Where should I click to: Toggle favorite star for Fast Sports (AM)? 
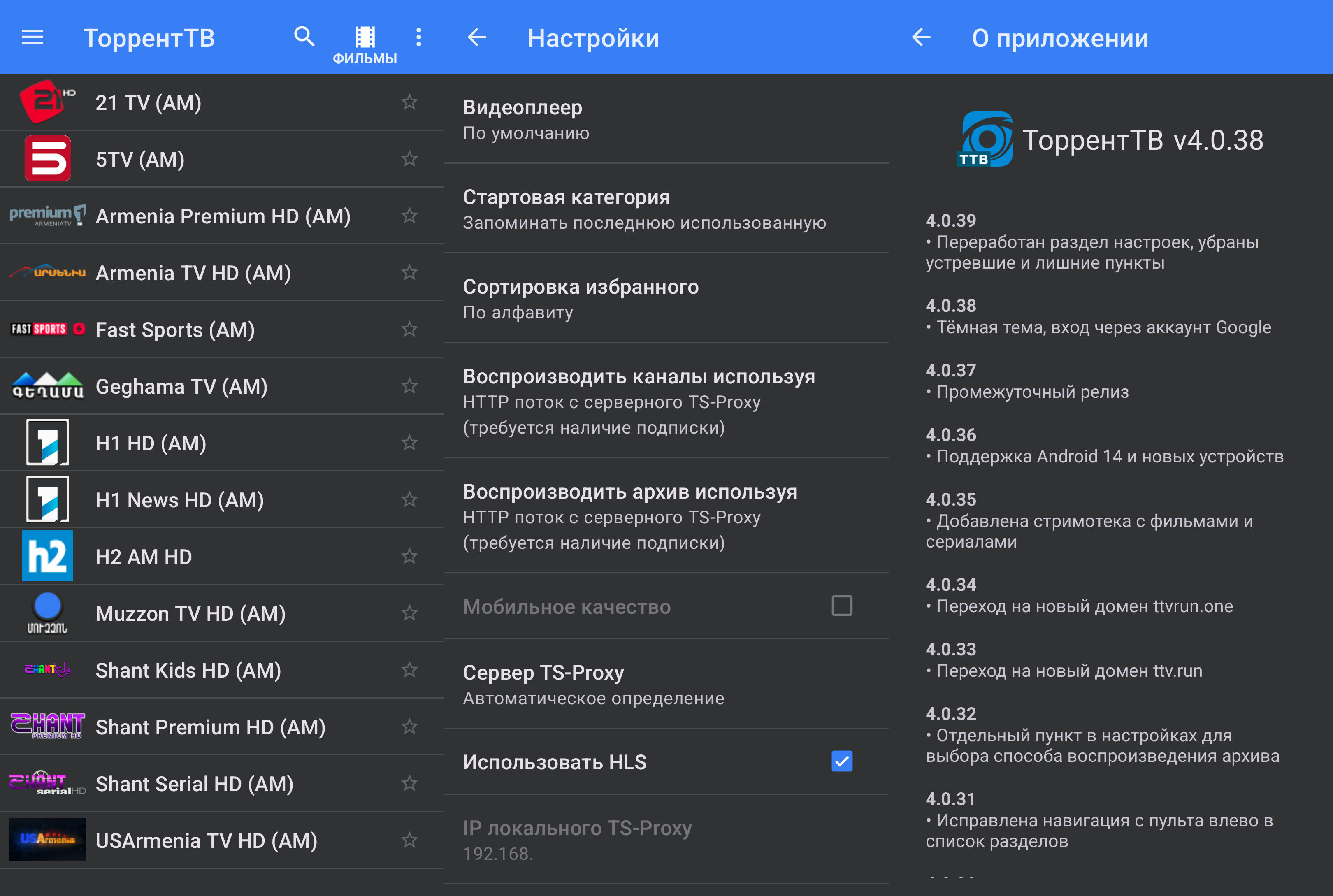point(409,329)
